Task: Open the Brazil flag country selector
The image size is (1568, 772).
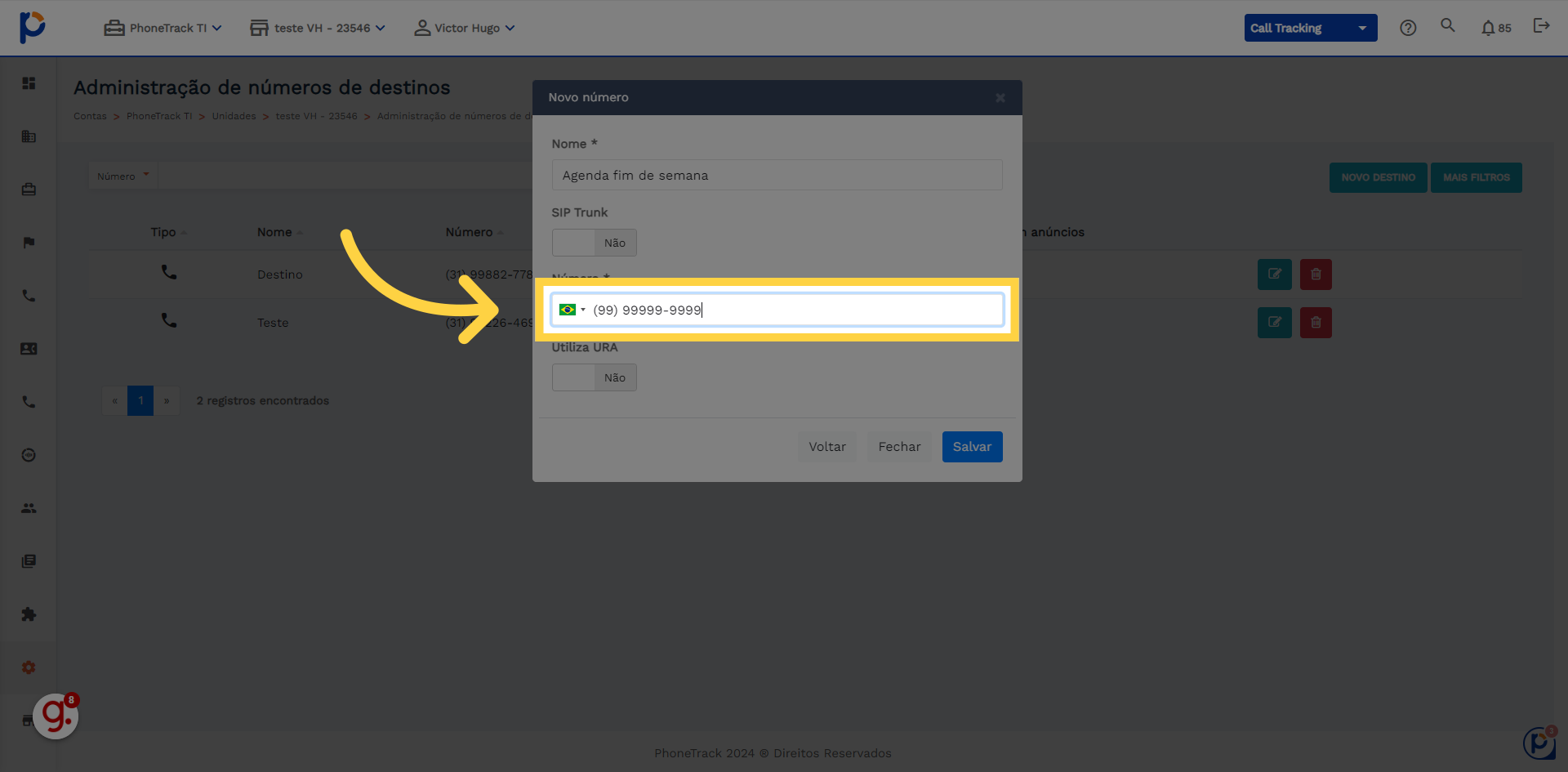Action: (572, 310)
